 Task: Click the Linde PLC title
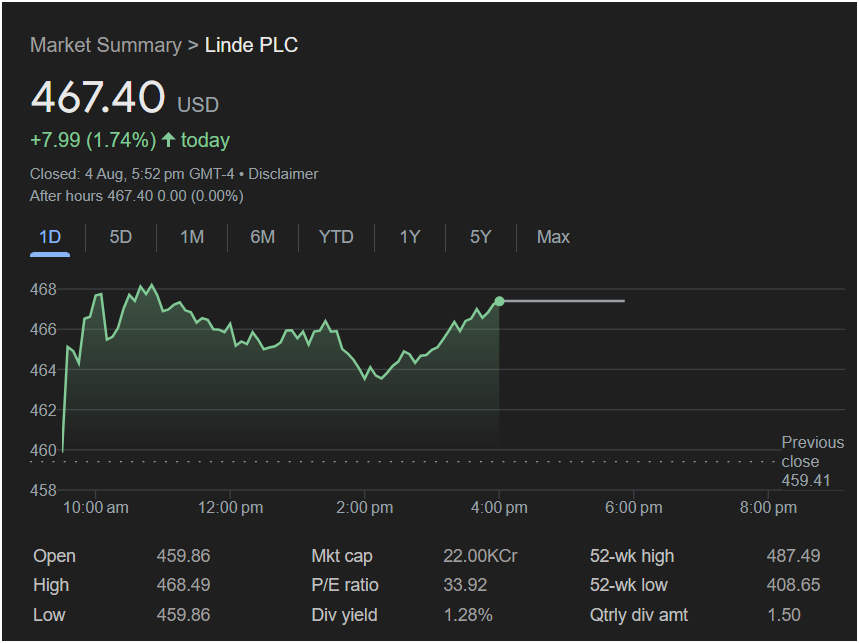pos(251,45)
